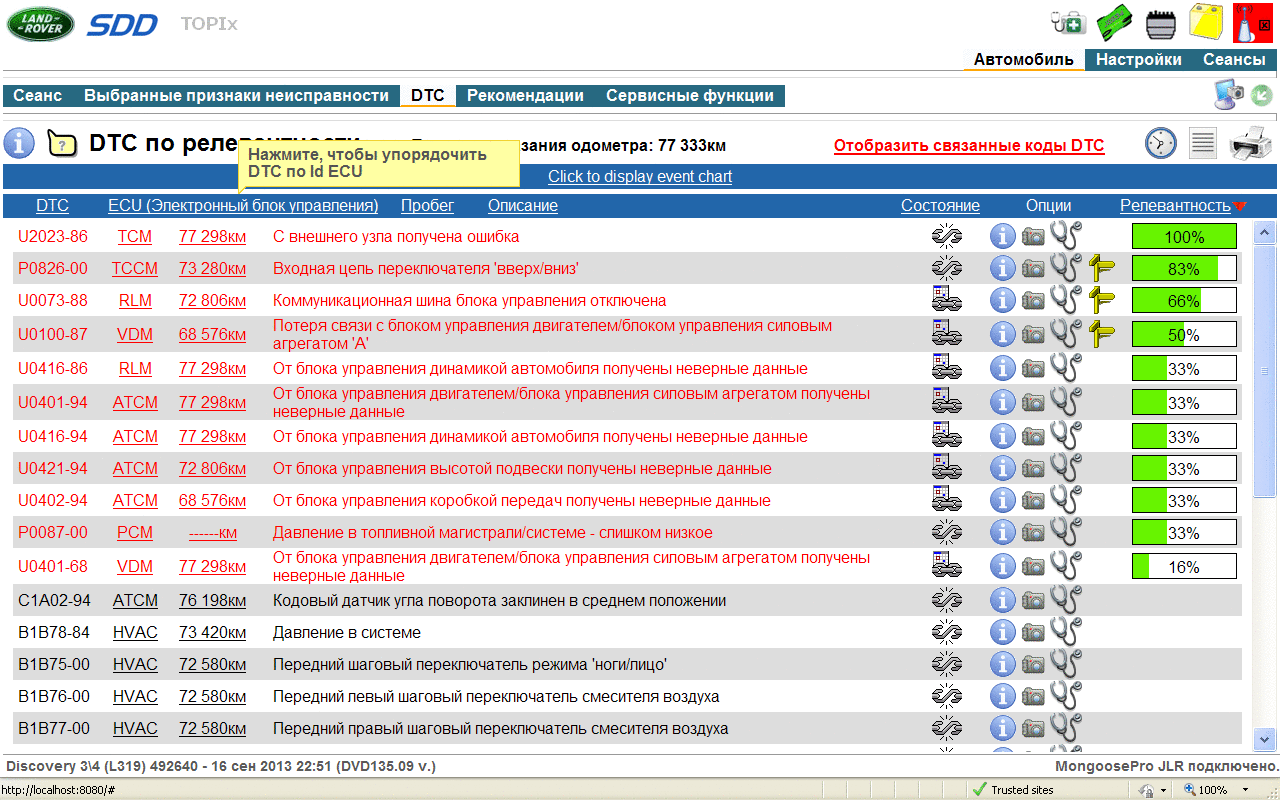The image size is (1280, 800).
Task: Click the scrollbar down arrow
Action: pyautogui.click(x=1265, y=739)
